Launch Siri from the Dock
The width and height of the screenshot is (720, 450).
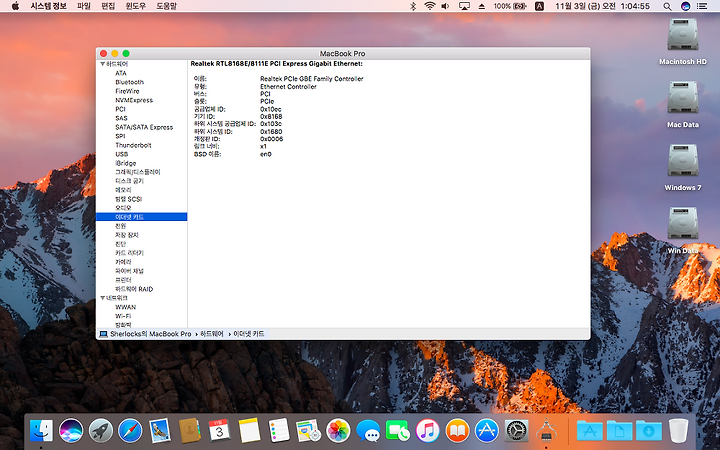tap(71, 431)
